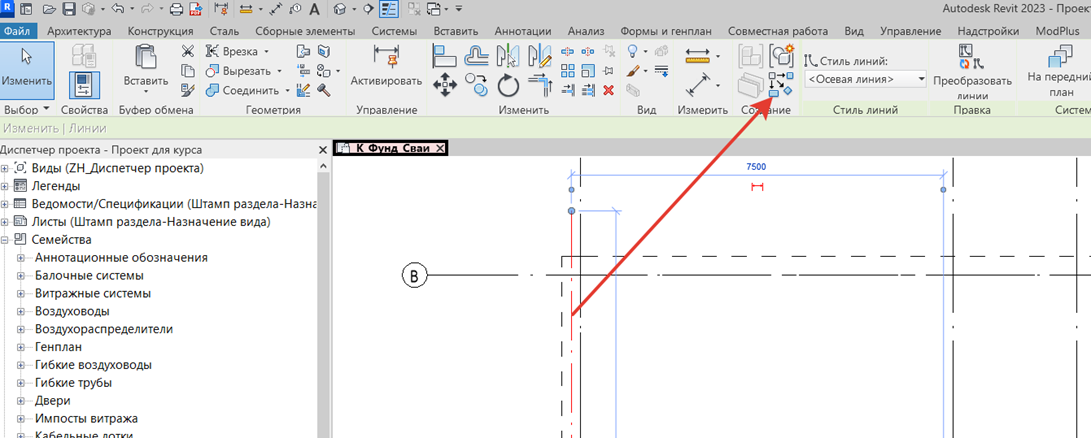Select the Offset tool icon
1091x438 pixels.
[x=476, y=56]
